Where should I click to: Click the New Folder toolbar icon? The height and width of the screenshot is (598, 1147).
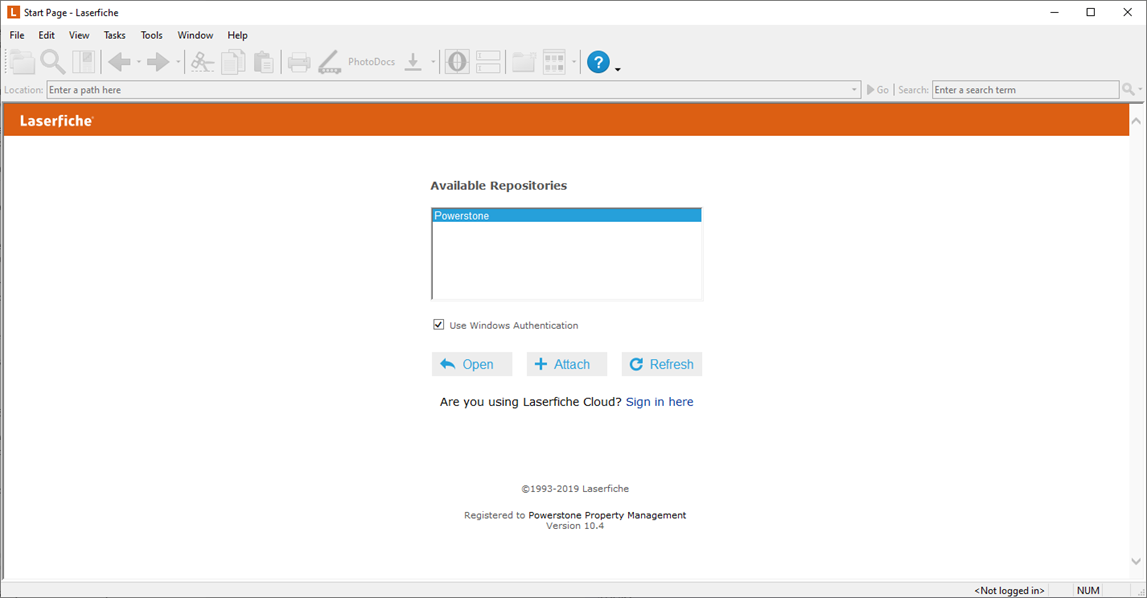(x=524, y=62)
